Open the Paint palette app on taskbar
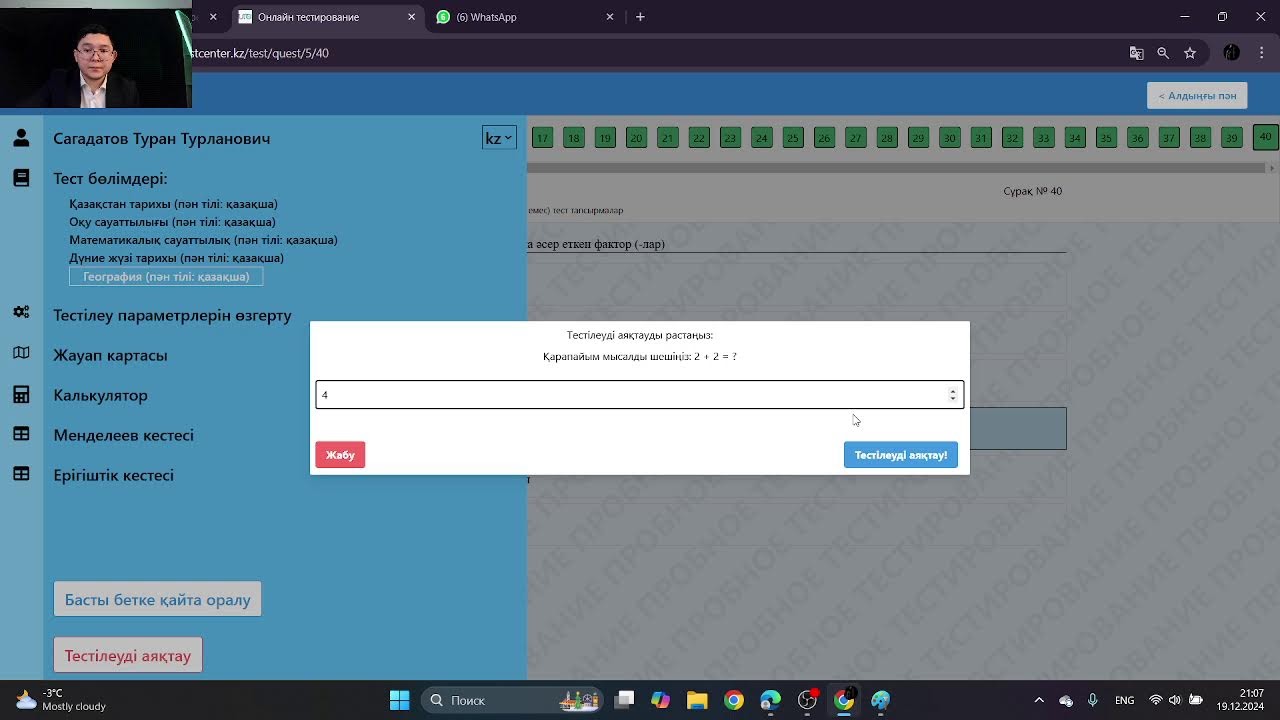Image resolution: width=1280 pixels, height=720 pixels. click(x=880, y=700)
